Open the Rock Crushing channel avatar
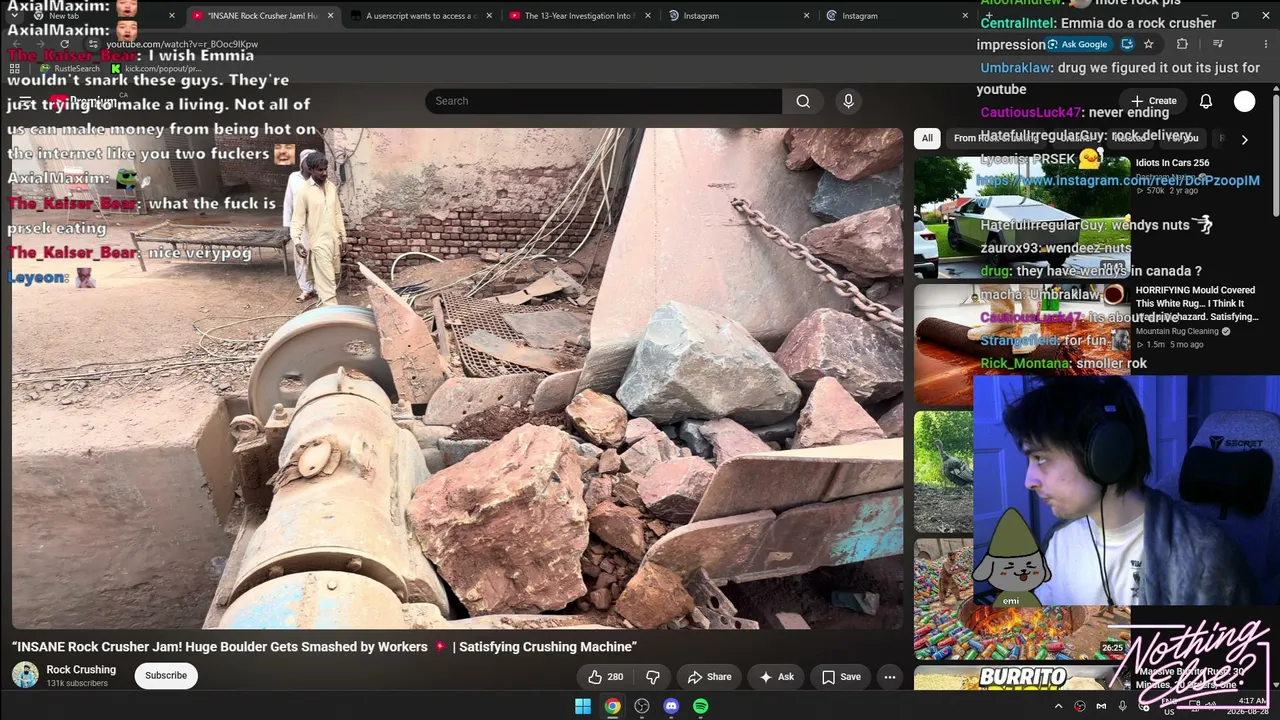The image size is (1280, 720). click(x=25, y=675)
